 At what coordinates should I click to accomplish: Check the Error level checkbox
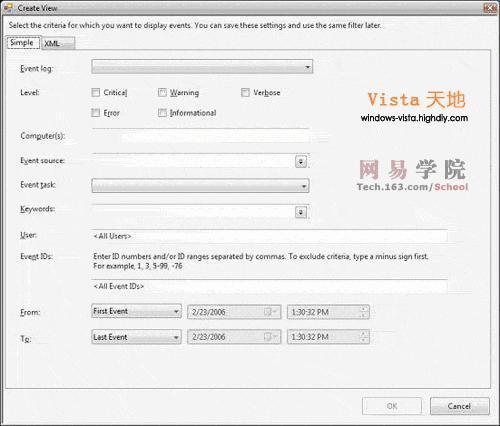click(96, 113)
